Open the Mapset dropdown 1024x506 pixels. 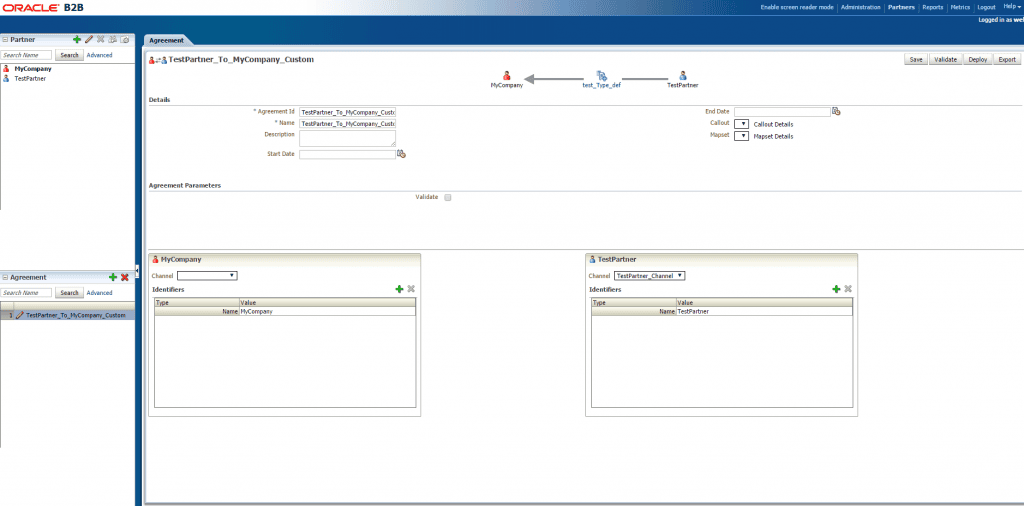pyautogui.click(x=741, y=136)
